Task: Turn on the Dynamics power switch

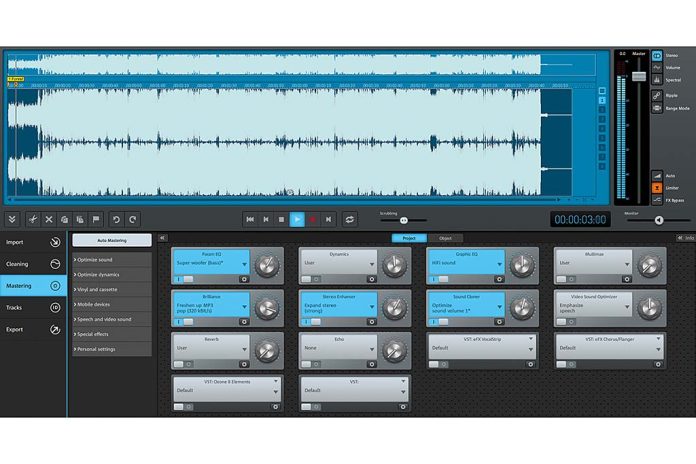Action: coord(312,279)
